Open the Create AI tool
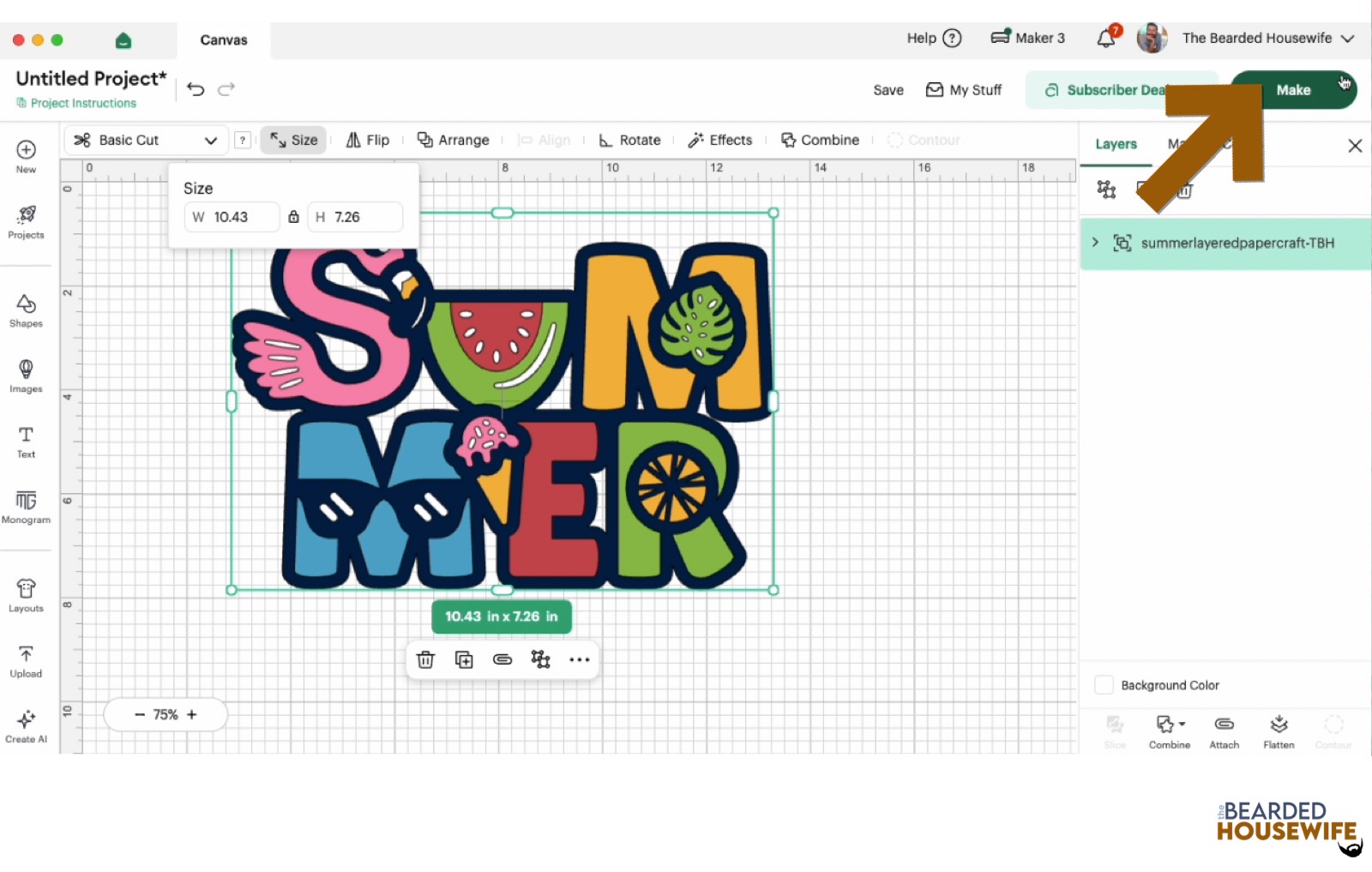Viewport: 1372px width, 872px height. (26, 725)
